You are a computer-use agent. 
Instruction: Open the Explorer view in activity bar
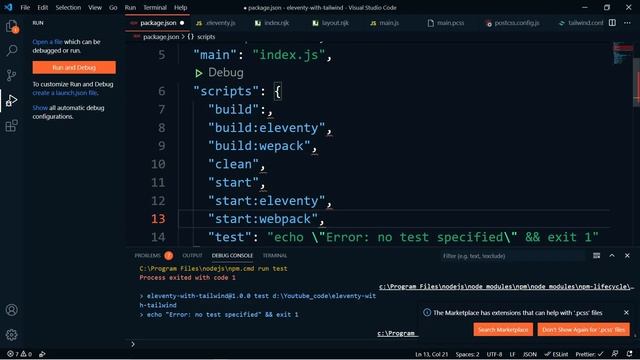[x=12, y=26]
